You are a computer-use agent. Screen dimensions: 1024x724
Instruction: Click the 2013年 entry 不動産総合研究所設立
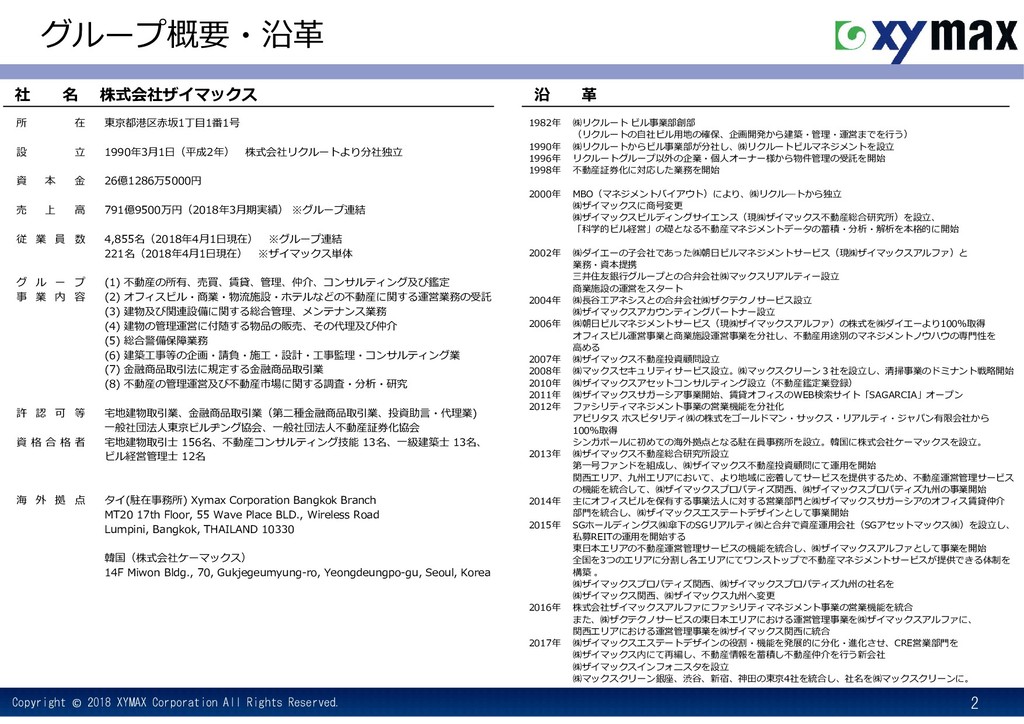tap(650, 454)
